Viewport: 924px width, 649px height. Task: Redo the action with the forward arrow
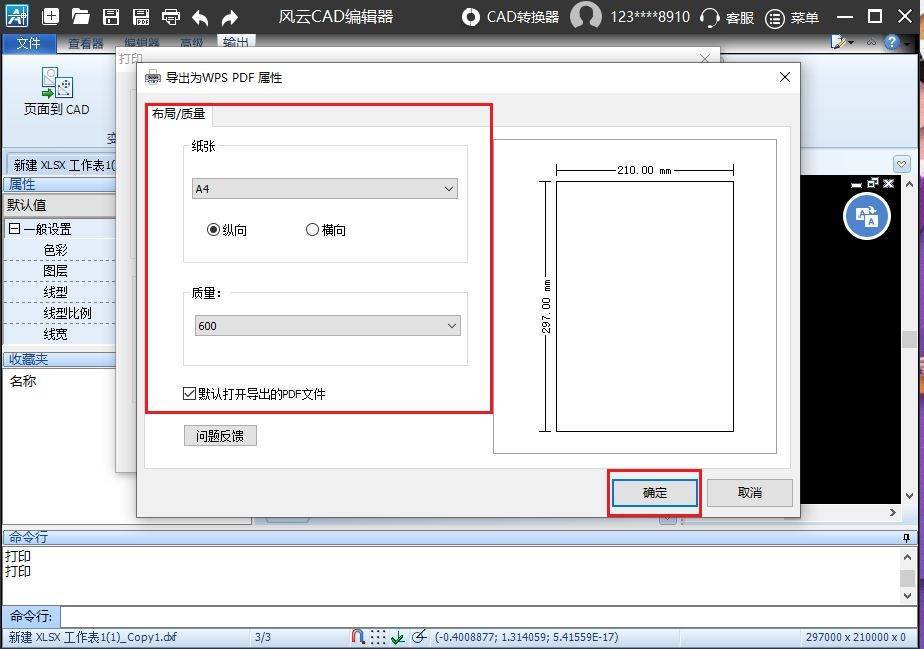230,18
